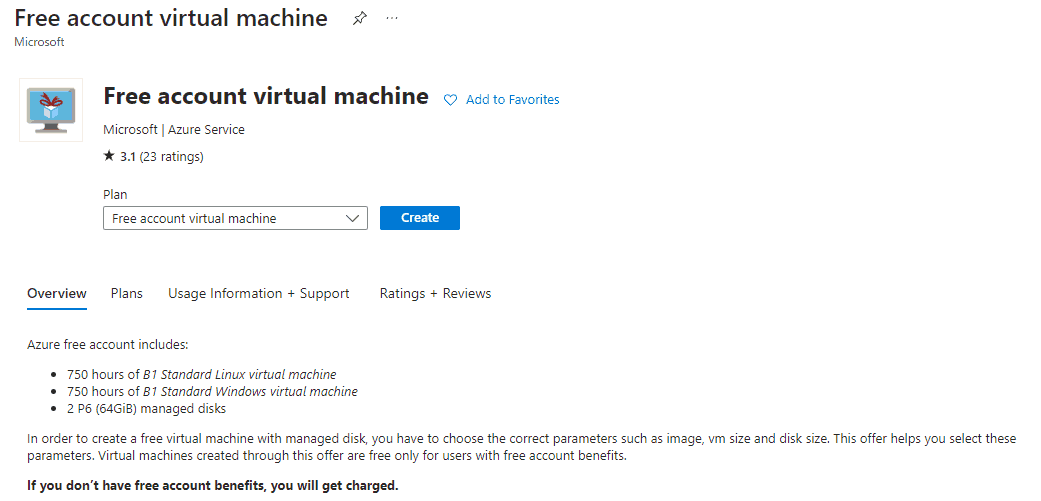Image resolution: width=1041 pixels, height=501 pixels.
Task: Switch to the Overview tab
Action: 57,293
